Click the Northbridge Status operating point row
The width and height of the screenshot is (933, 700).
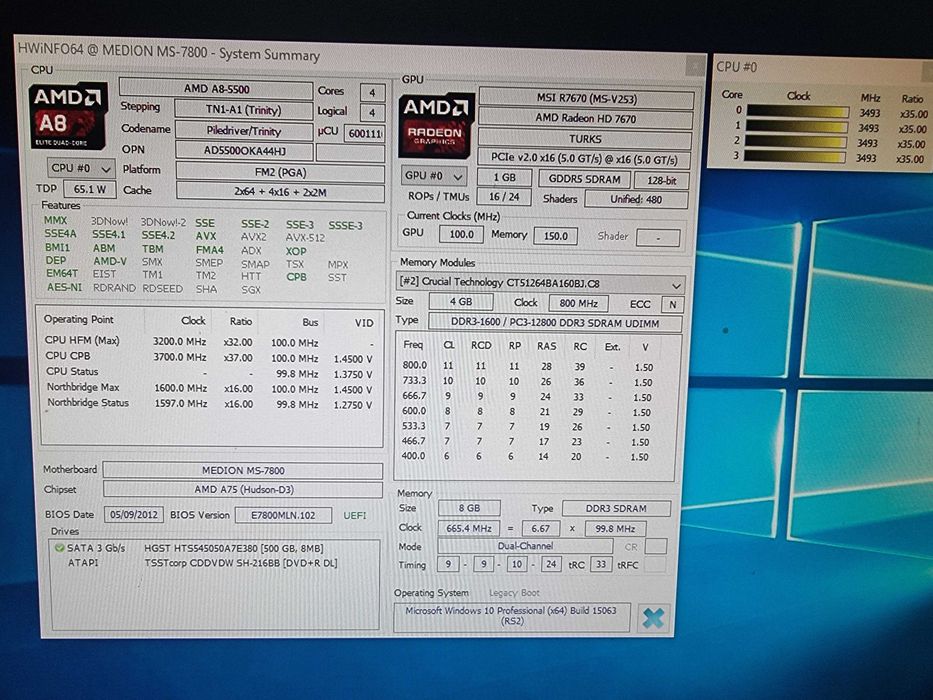[209, 404]
